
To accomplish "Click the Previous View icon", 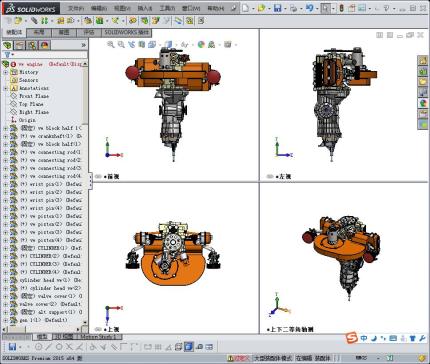I will tap(132, 44).
